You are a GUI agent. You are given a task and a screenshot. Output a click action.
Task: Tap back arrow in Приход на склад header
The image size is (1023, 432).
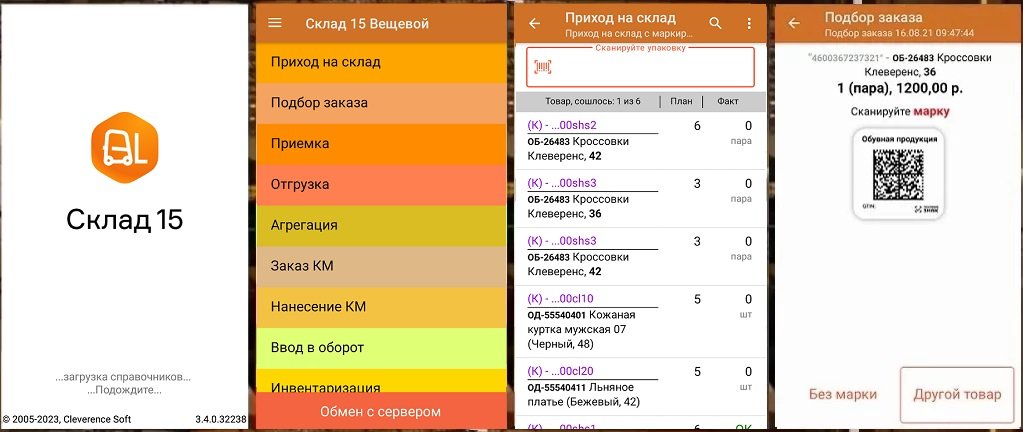(534, 23)
